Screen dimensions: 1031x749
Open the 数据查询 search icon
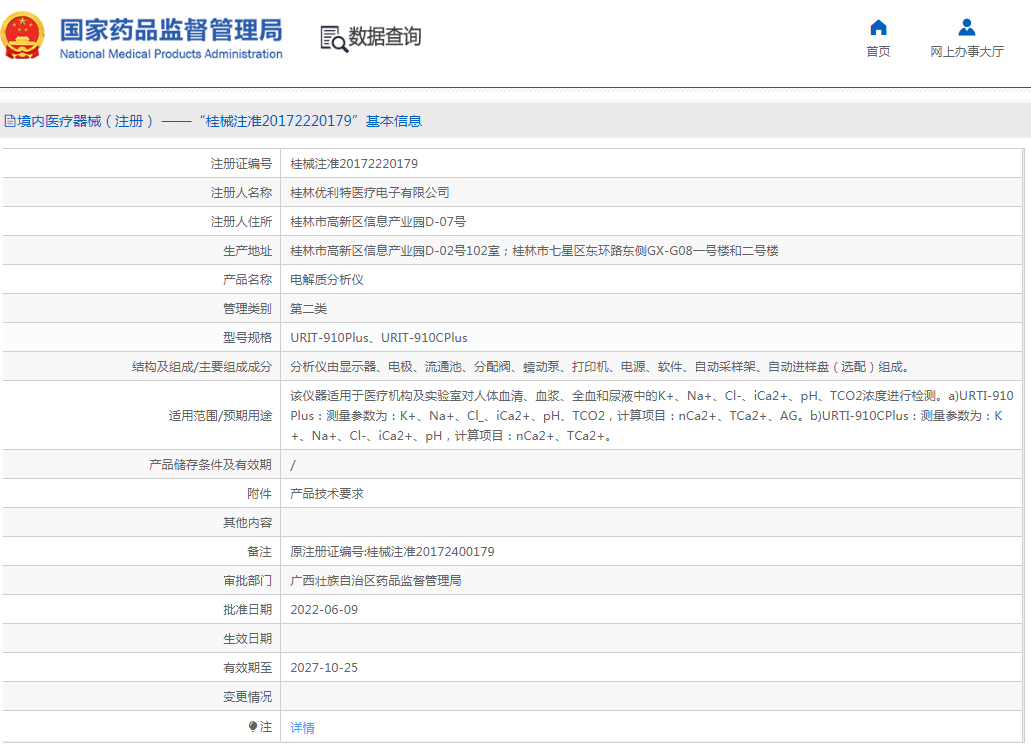pyautogui.click(x=334, y=39)
